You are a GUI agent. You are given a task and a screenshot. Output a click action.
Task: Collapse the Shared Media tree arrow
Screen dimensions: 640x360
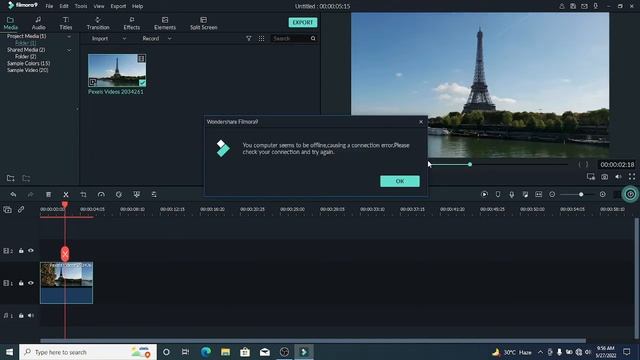point(69,50)
